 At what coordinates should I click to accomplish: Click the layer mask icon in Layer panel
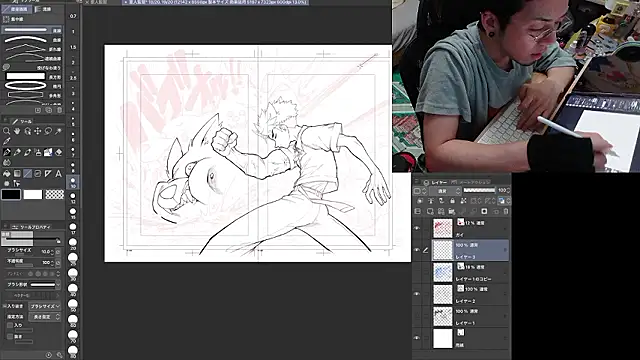click(484, 211)
